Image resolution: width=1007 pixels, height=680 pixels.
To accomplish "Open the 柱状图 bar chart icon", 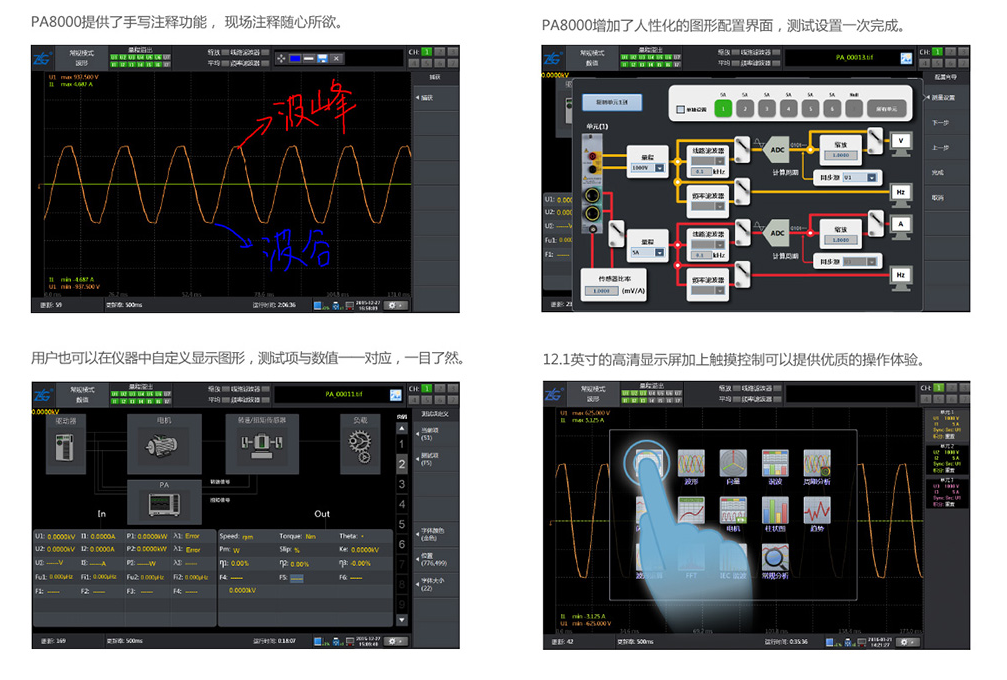I will (x=775, y=510).
